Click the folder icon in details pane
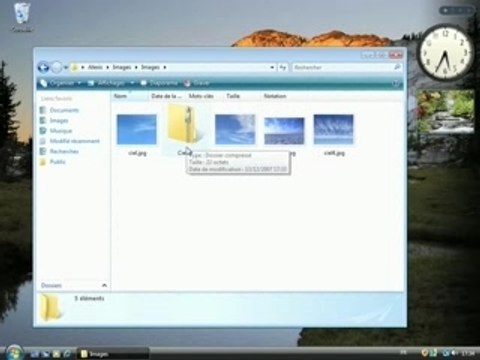 tap(51, 307)
